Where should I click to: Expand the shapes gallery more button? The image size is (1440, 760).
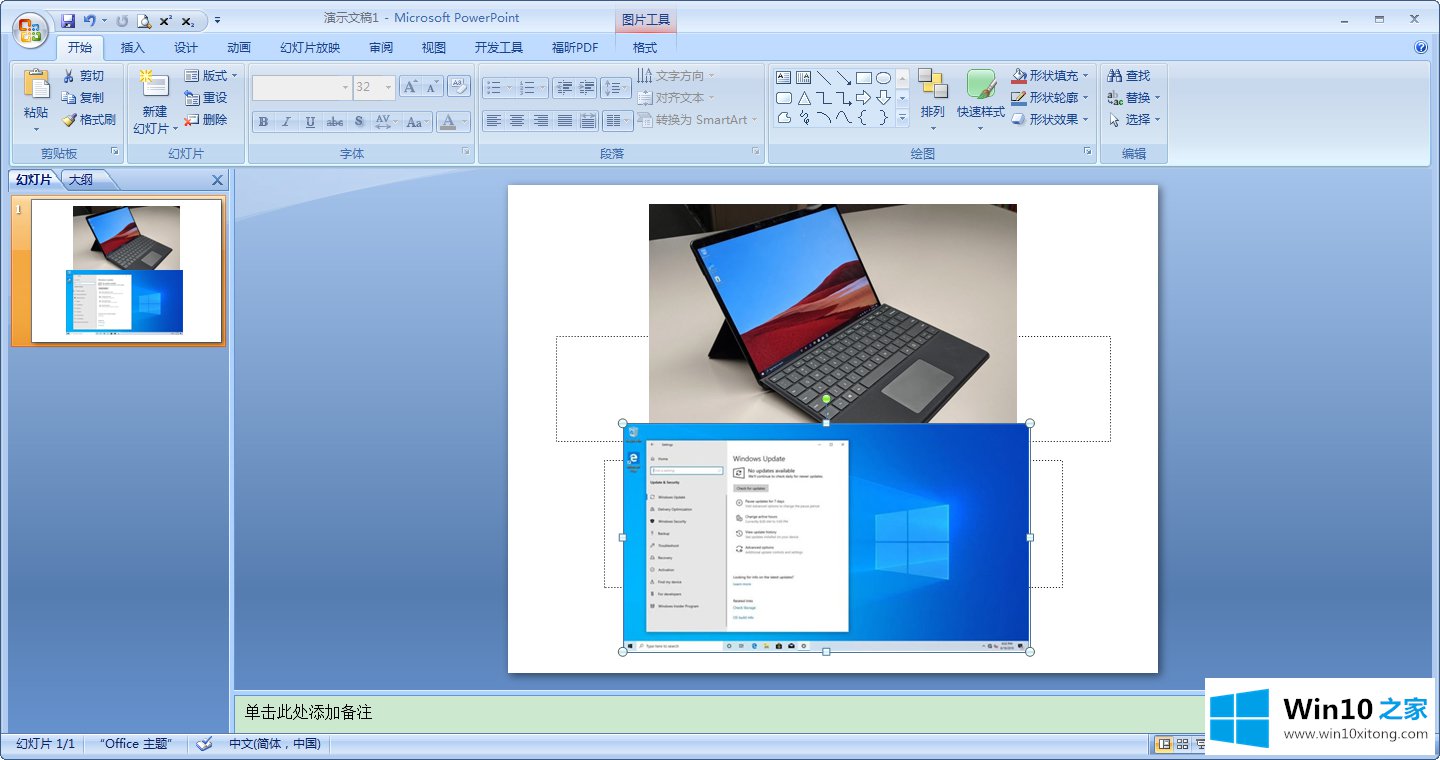[x=902, y=118]
